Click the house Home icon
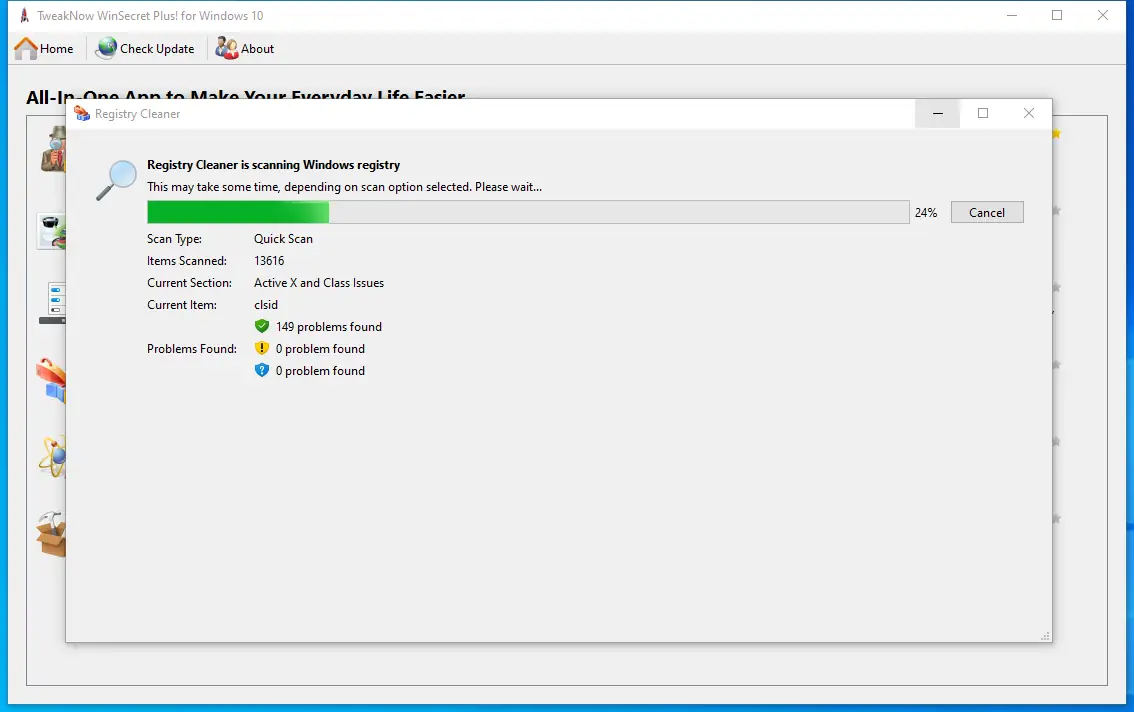The width and height of the screenshot is (1134, 712). pos(26,48)
